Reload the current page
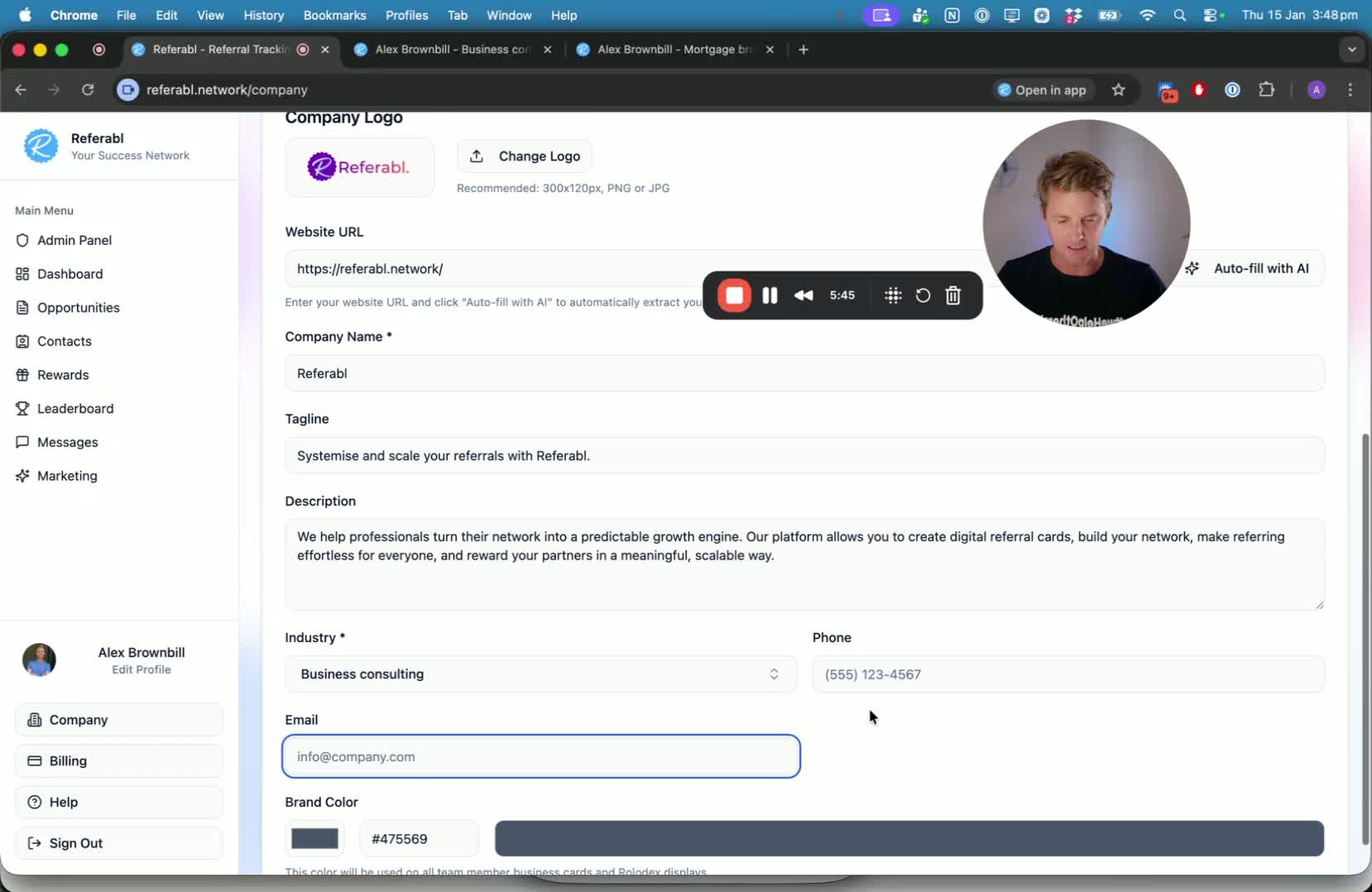The height and width of the screenshot is (892, 1372). point(88,89)
